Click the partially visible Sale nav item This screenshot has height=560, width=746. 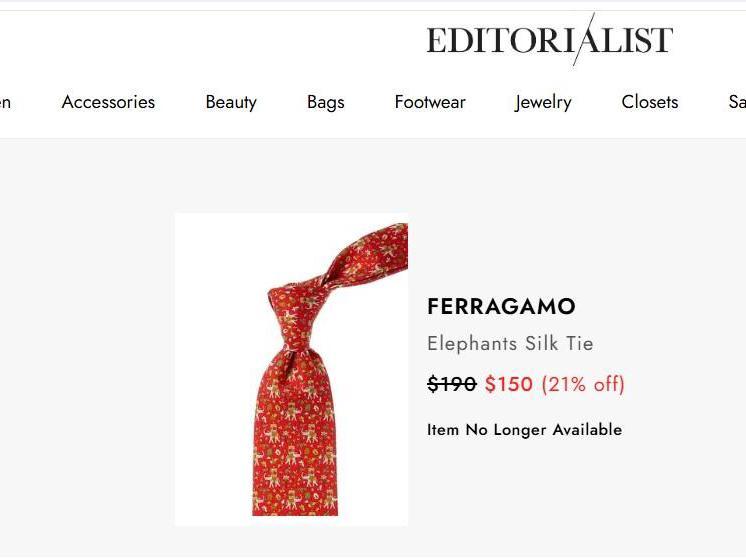click(x=737, y=102)
